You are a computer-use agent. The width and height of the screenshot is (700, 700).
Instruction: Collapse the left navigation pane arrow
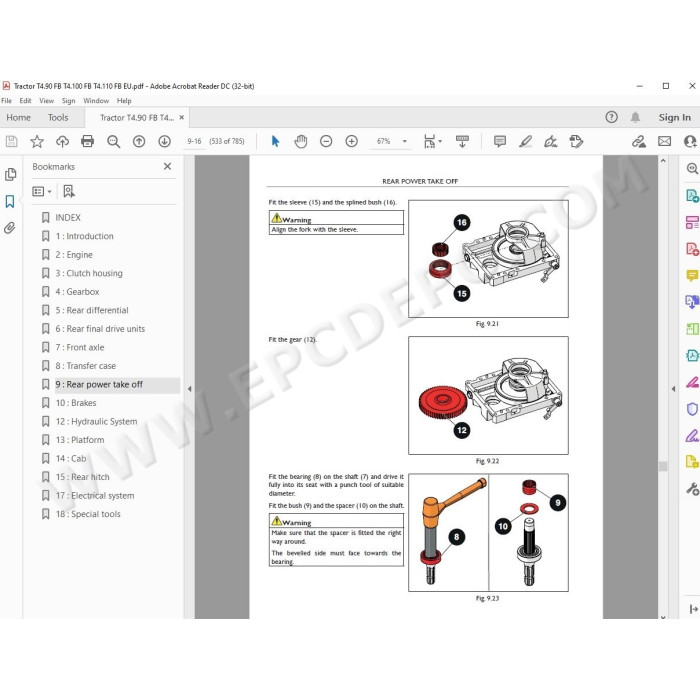(x=189, y=389)
